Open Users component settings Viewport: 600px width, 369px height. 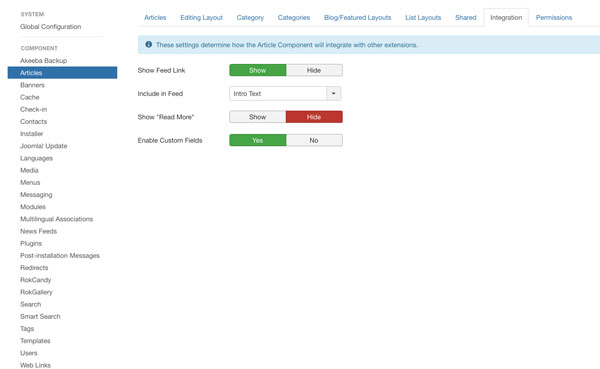pyautogui.click(x=28, y=353)
